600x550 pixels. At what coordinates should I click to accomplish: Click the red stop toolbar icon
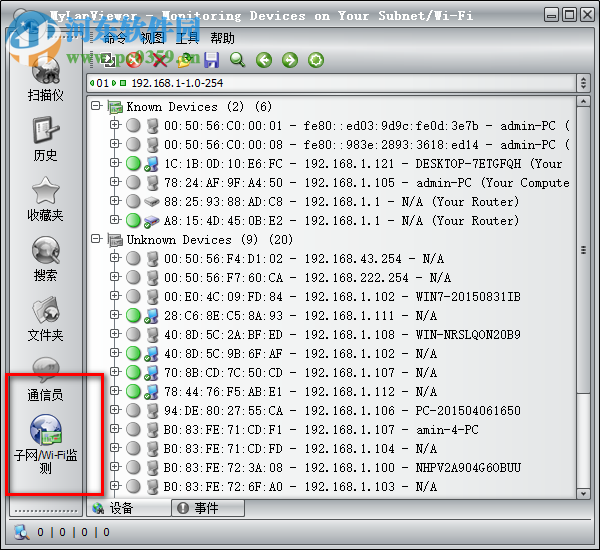[x=134, y=60]
